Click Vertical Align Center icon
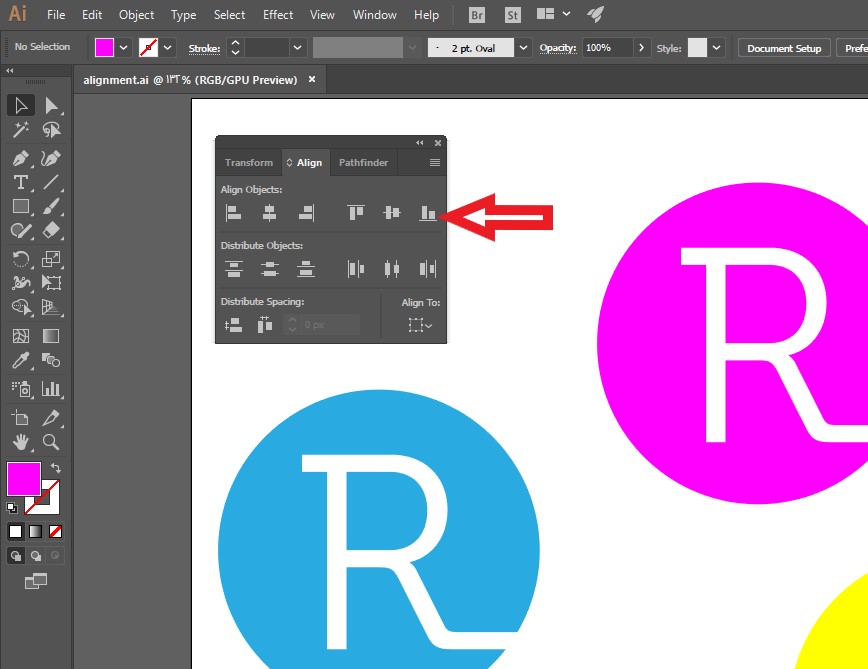Image resolution: width=868 pixels, height=669 pixels. click(x=391, y=212)
